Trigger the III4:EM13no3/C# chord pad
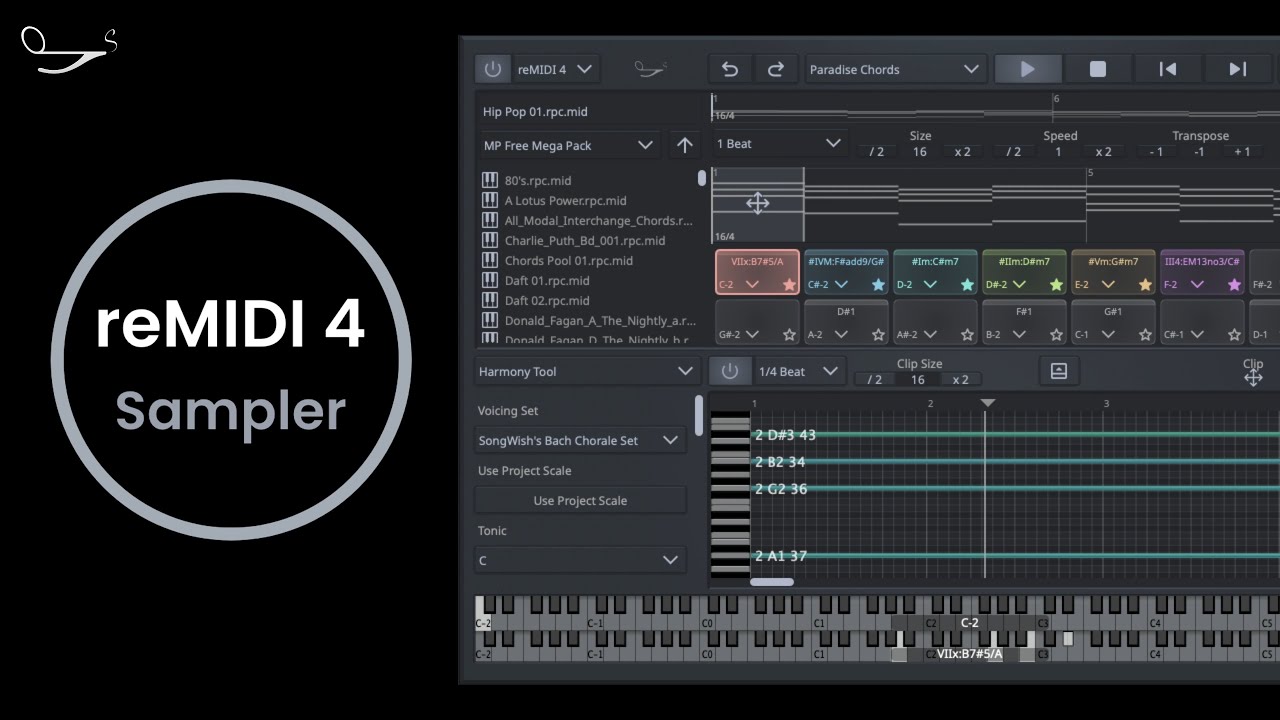 (1202, 272)
